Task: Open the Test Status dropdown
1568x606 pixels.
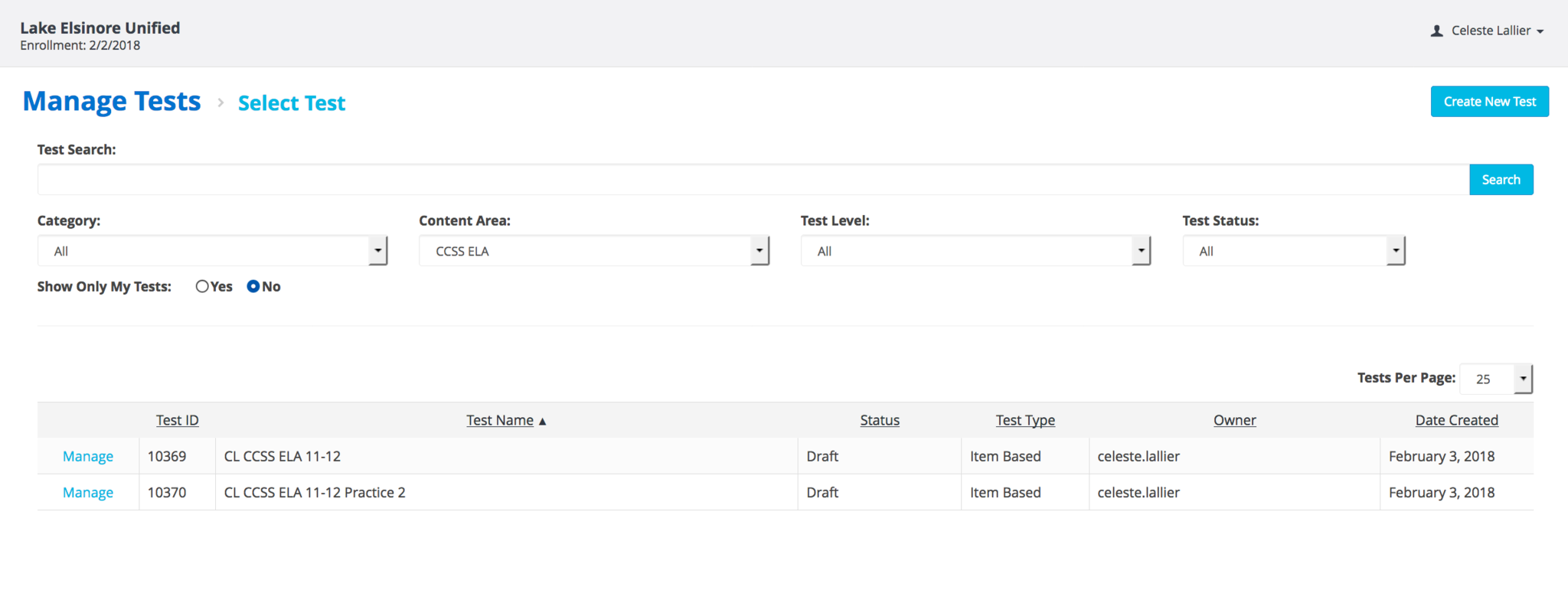Action: click(1293, 251)
